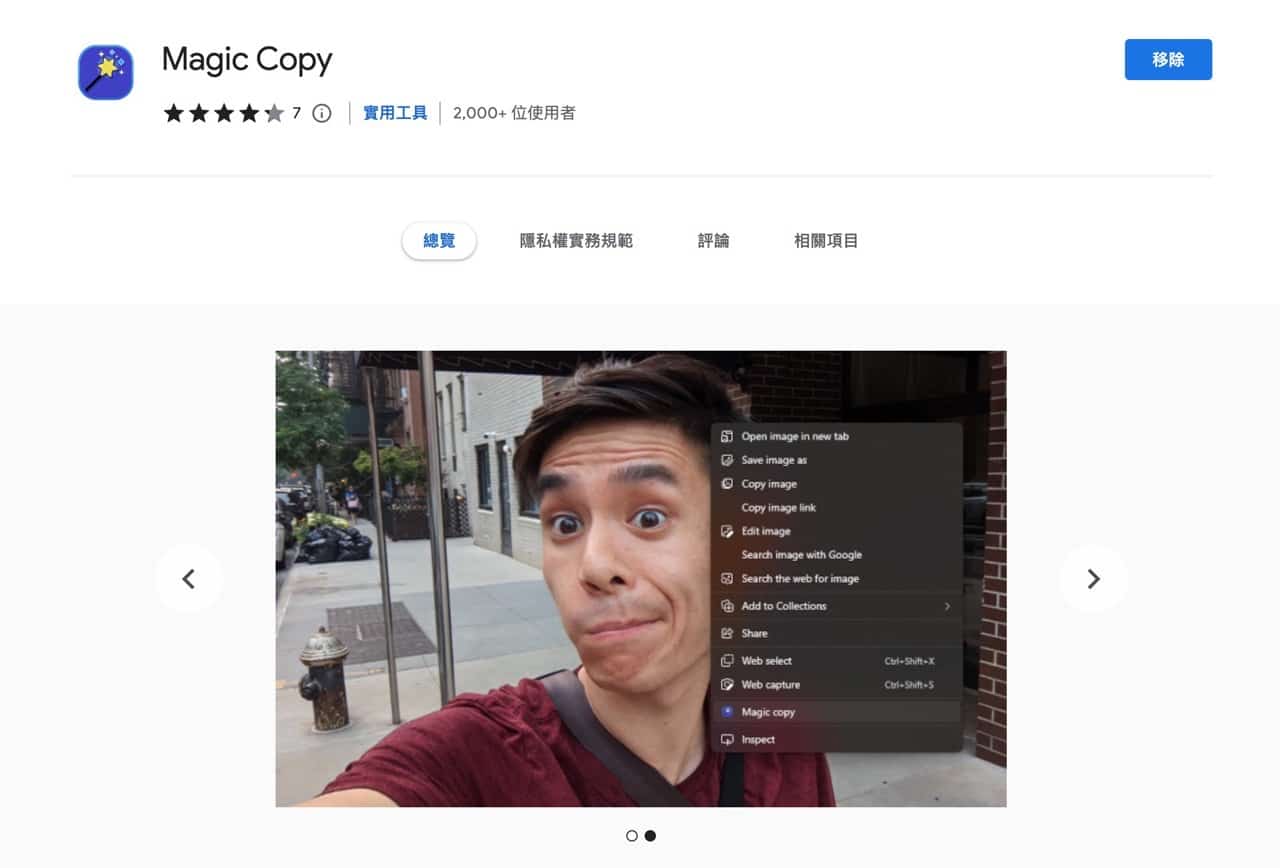Click the Magic Copy wand app icon
This screenshot has height=868, width=1280.
[x=104, y=71]
